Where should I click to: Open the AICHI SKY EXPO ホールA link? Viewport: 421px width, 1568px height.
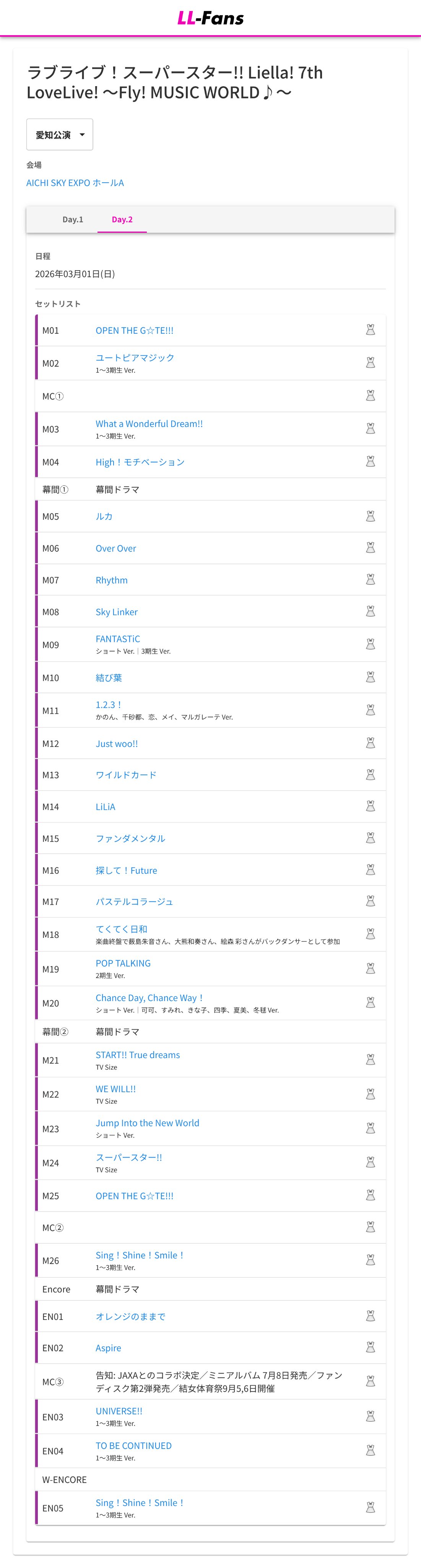click(x=75, y=183)
